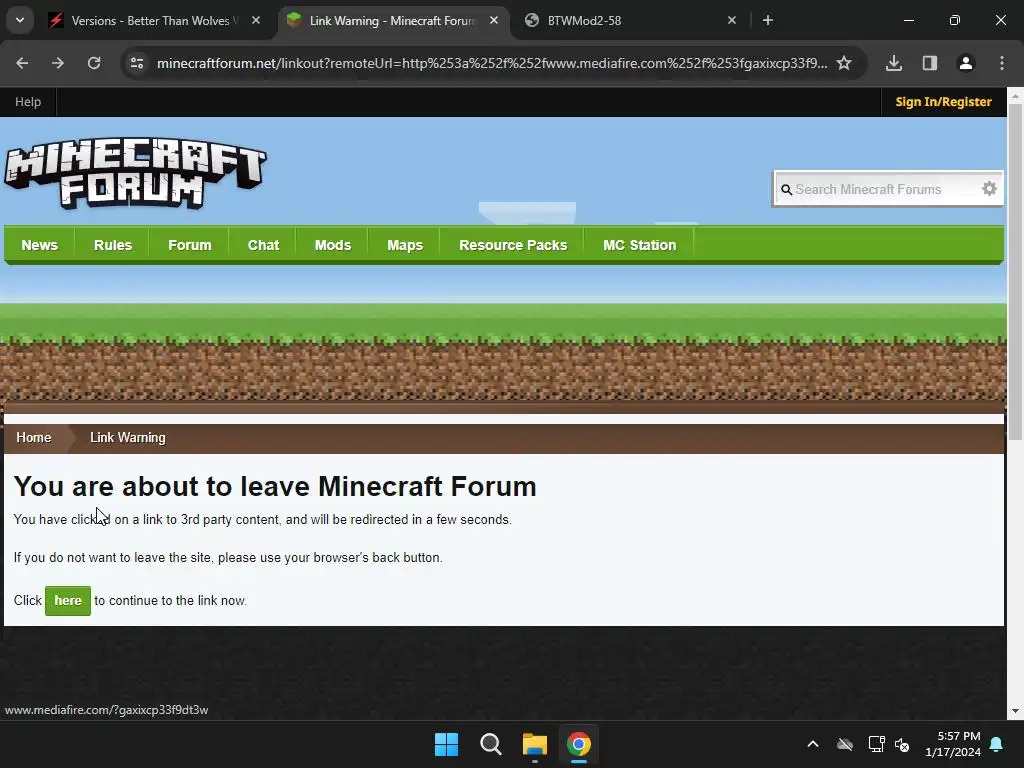Open the Chrome profile icon

point(966,63)
